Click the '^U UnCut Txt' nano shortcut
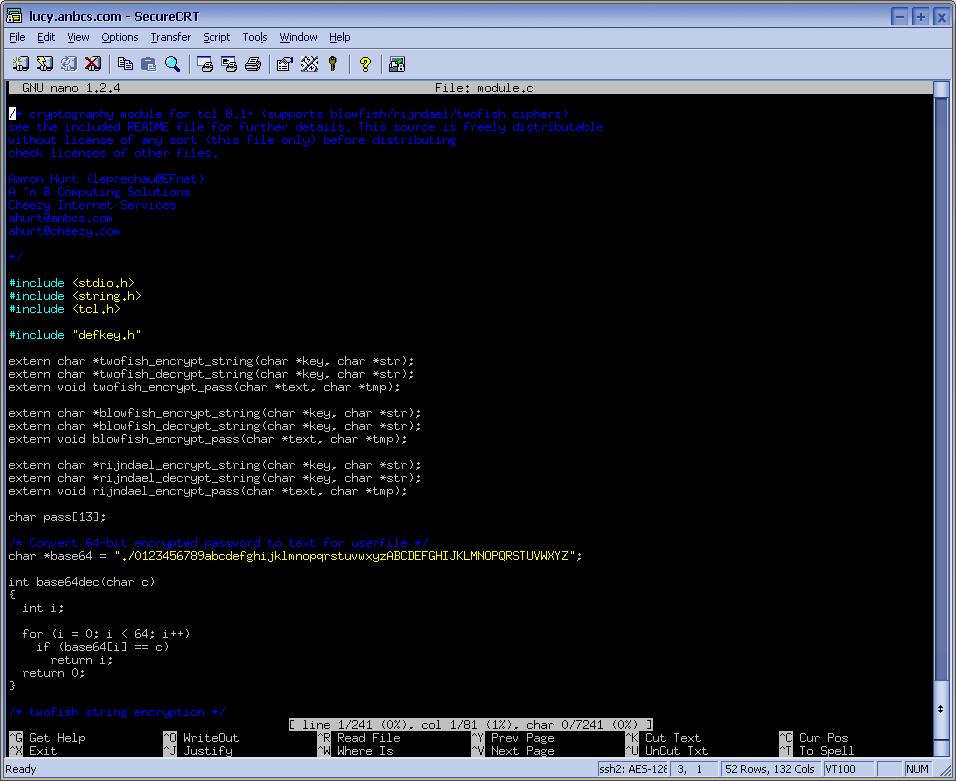This screenshot has width=956, height=781. (667, 751)
